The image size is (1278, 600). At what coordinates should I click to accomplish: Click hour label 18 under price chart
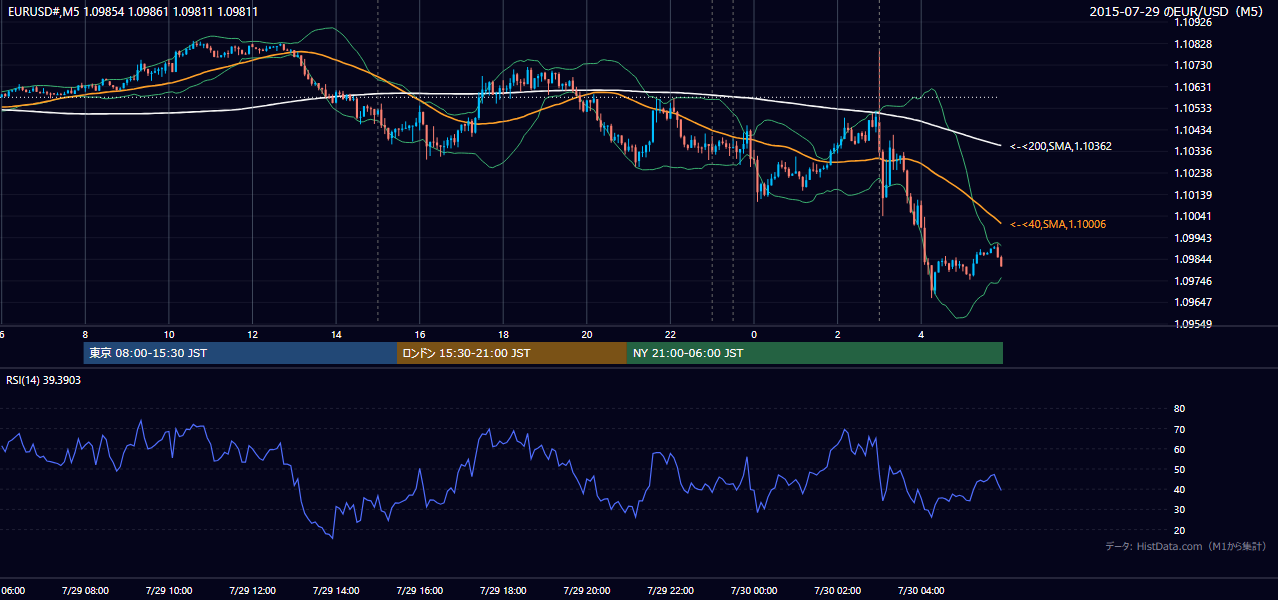point(503,334)
